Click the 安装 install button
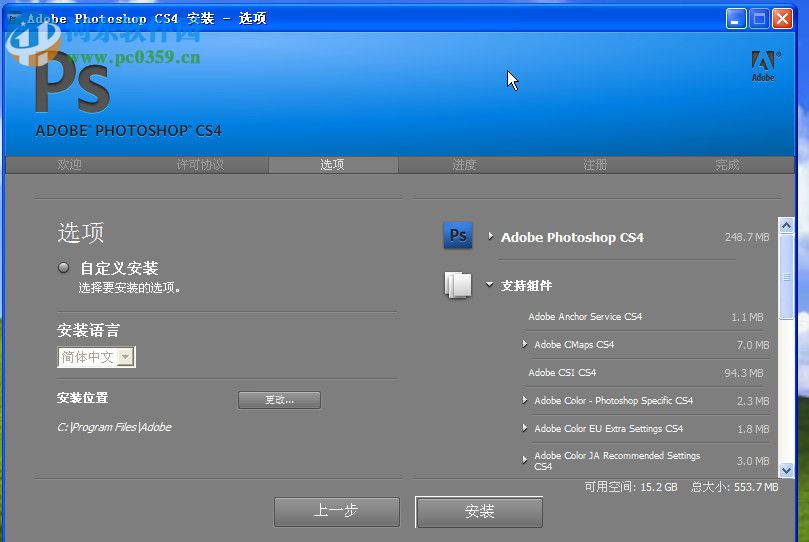809x542 pixels. pos(479,512)
